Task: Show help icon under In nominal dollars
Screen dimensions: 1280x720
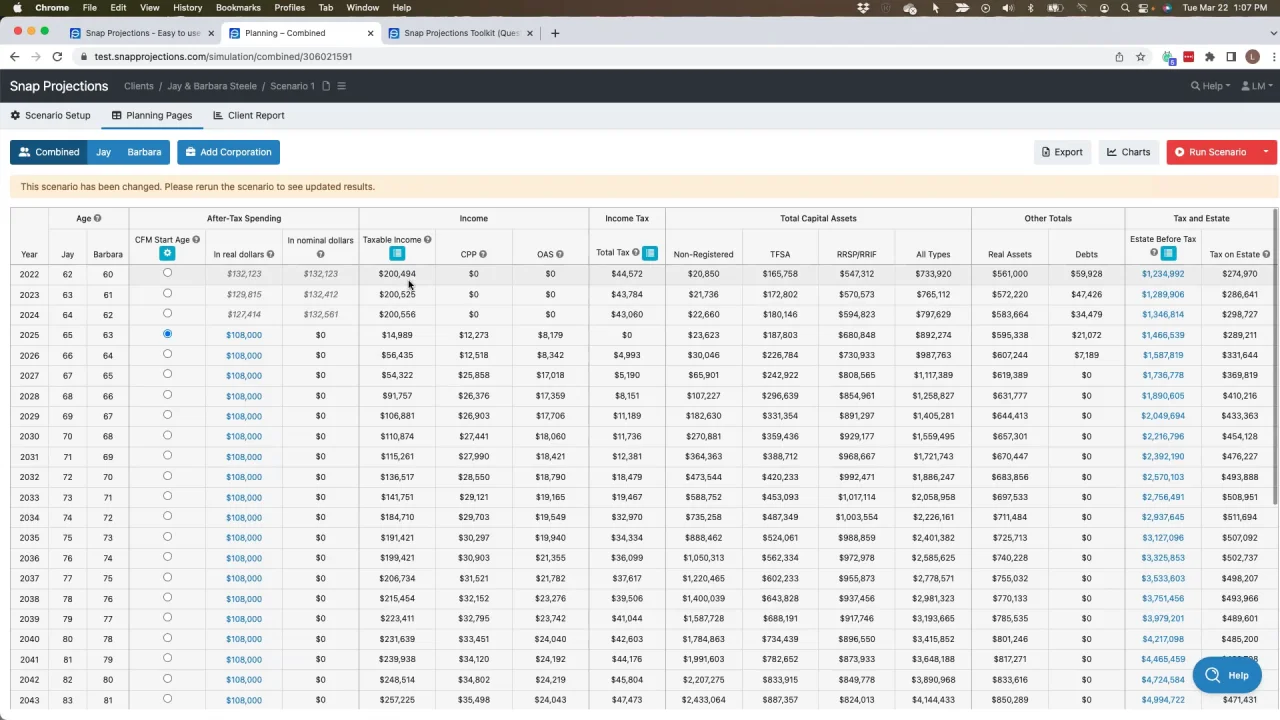Action: point(320,254)
